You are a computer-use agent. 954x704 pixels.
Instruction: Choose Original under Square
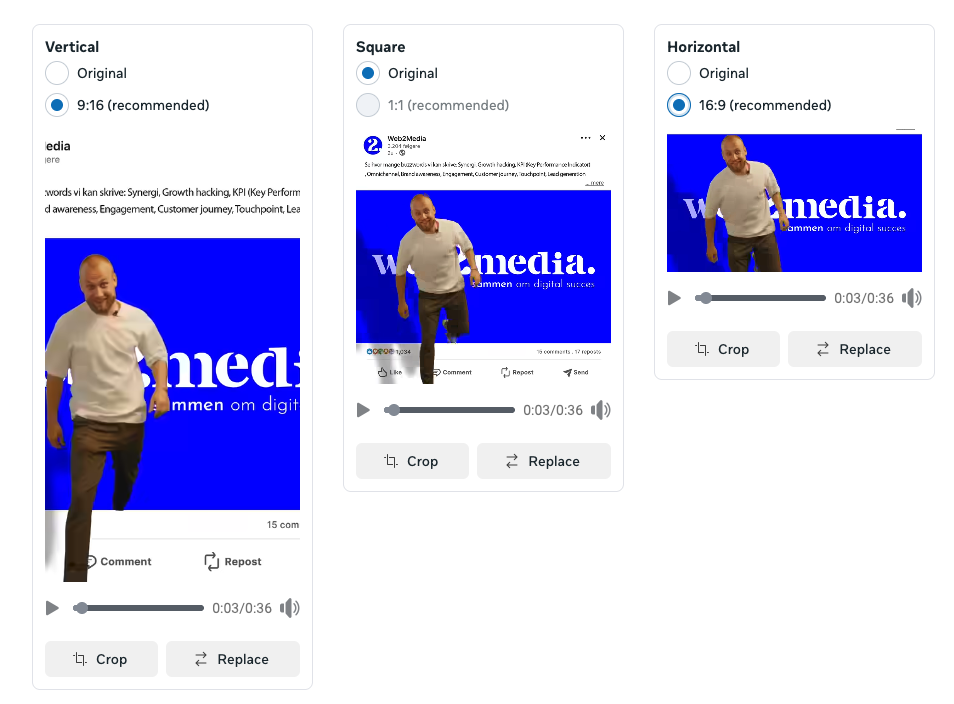click(368, 73)
